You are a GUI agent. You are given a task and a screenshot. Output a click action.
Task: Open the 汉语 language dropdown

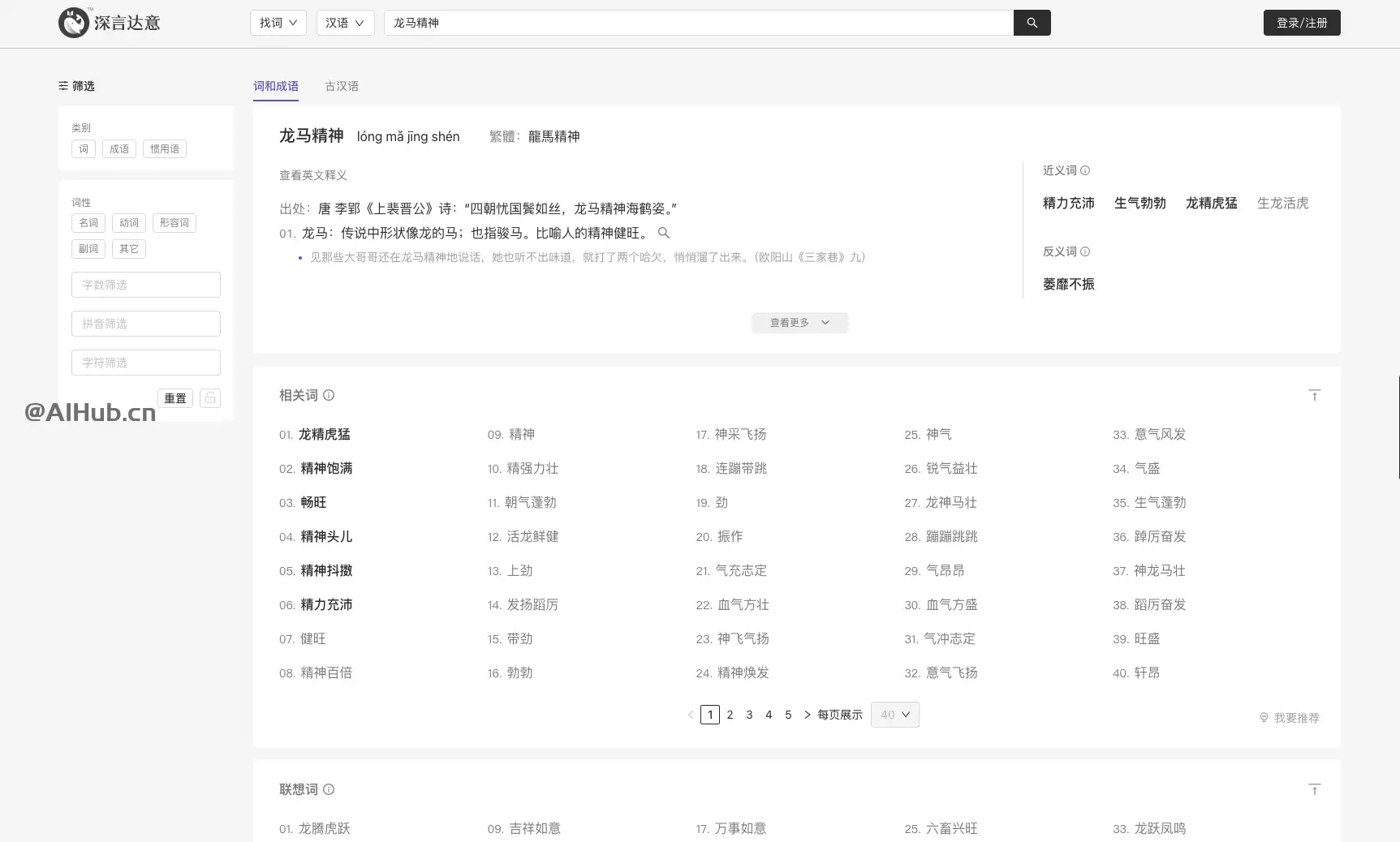coord(345,23)
